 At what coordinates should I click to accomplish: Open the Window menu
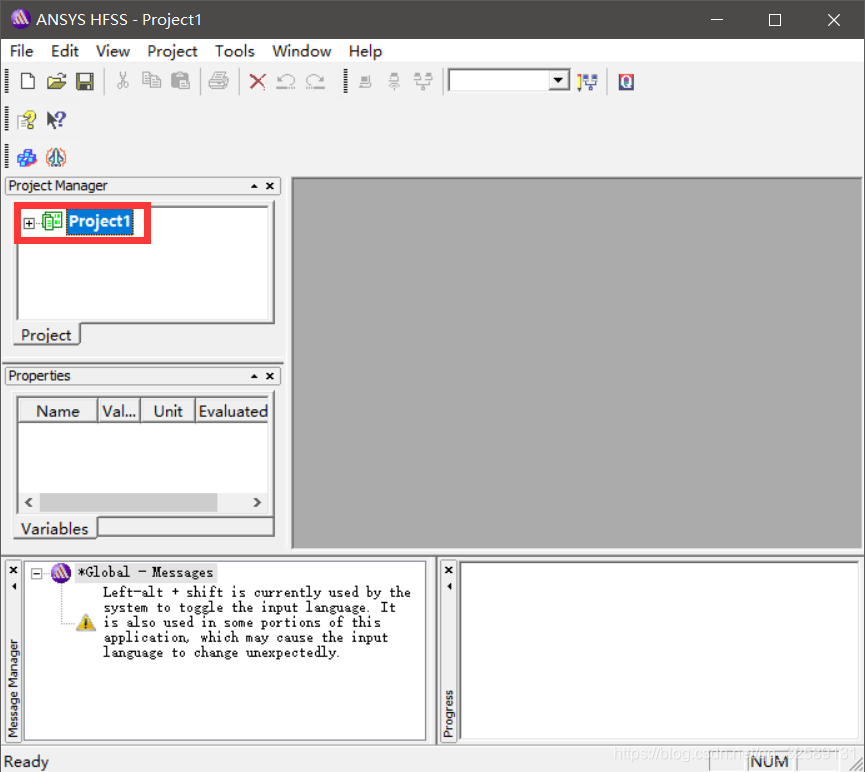(x=302, y=51)
